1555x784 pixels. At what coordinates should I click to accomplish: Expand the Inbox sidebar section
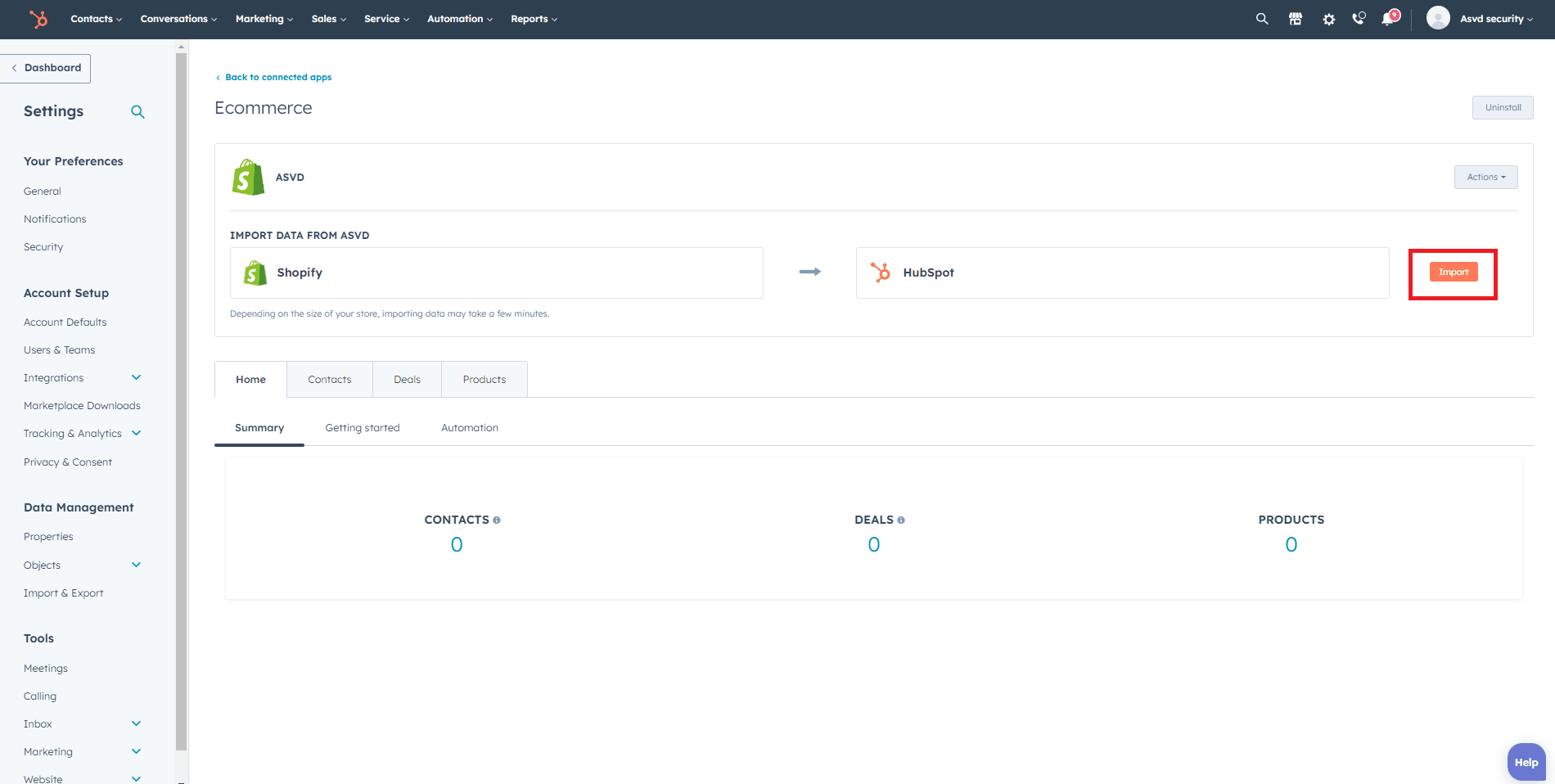[x=137, y=723]
